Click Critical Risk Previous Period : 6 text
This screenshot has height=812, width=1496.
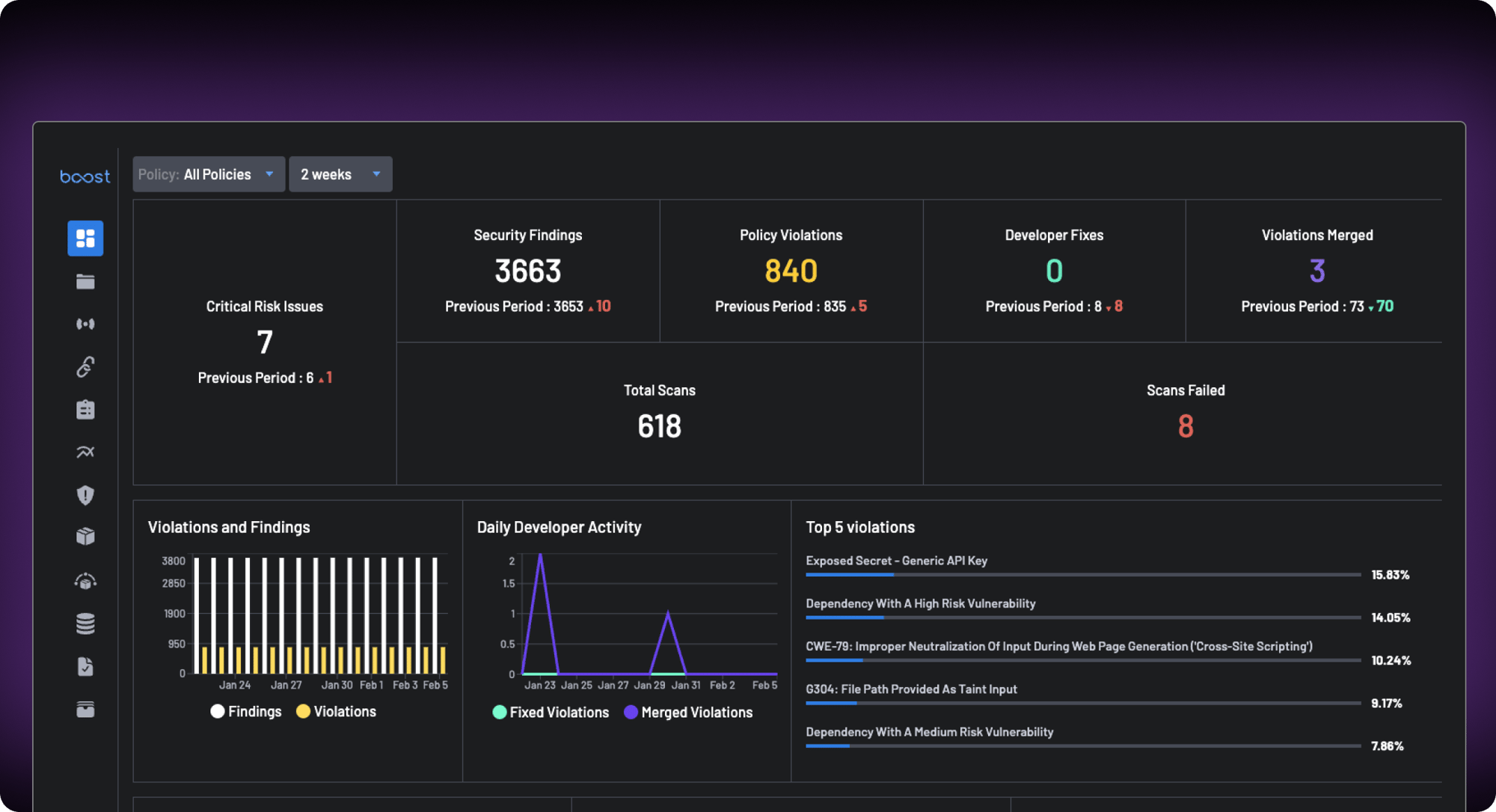point(256,378)
